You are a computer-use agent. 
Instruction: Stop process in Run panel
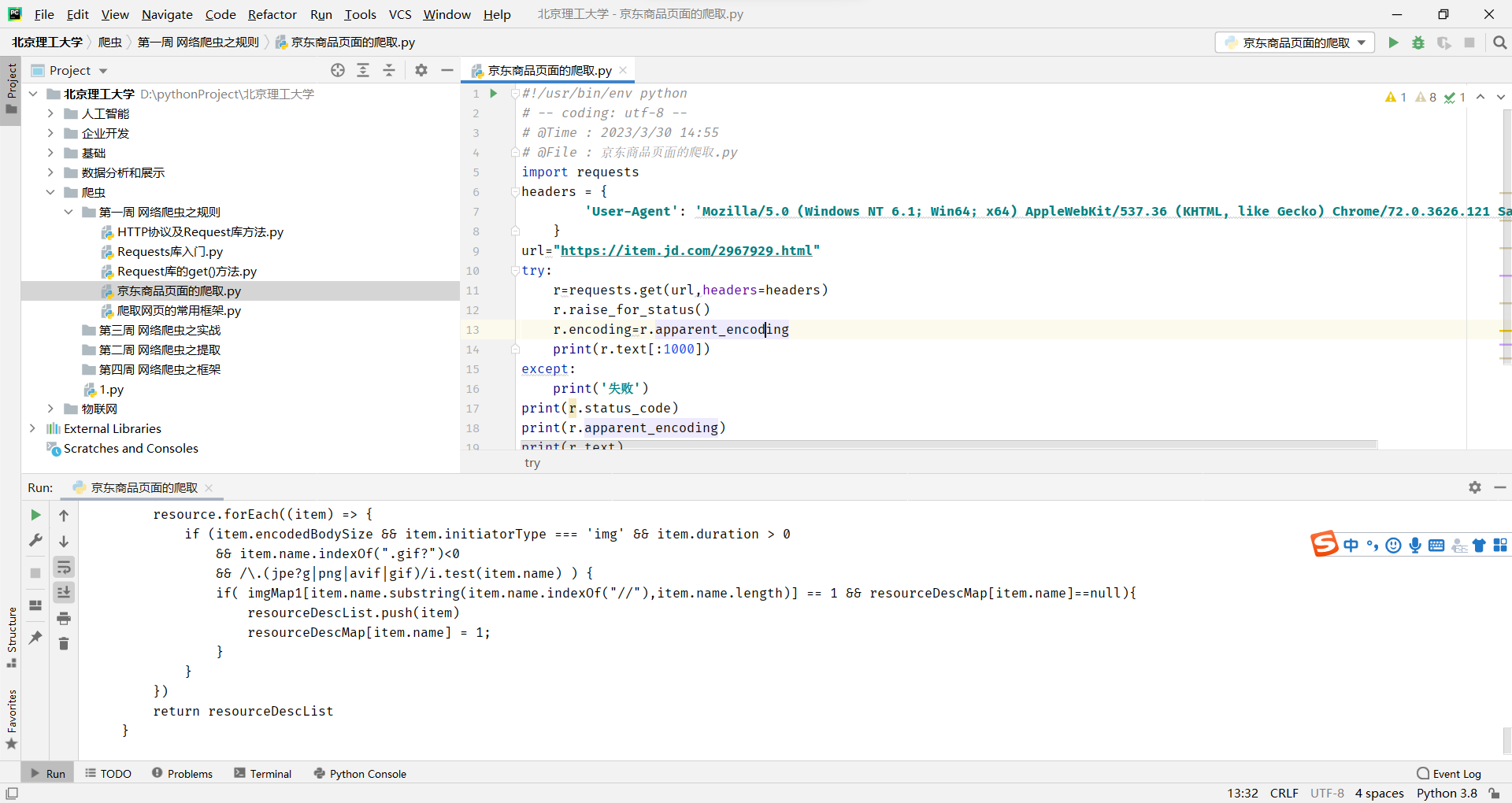(x=35, y=573)
